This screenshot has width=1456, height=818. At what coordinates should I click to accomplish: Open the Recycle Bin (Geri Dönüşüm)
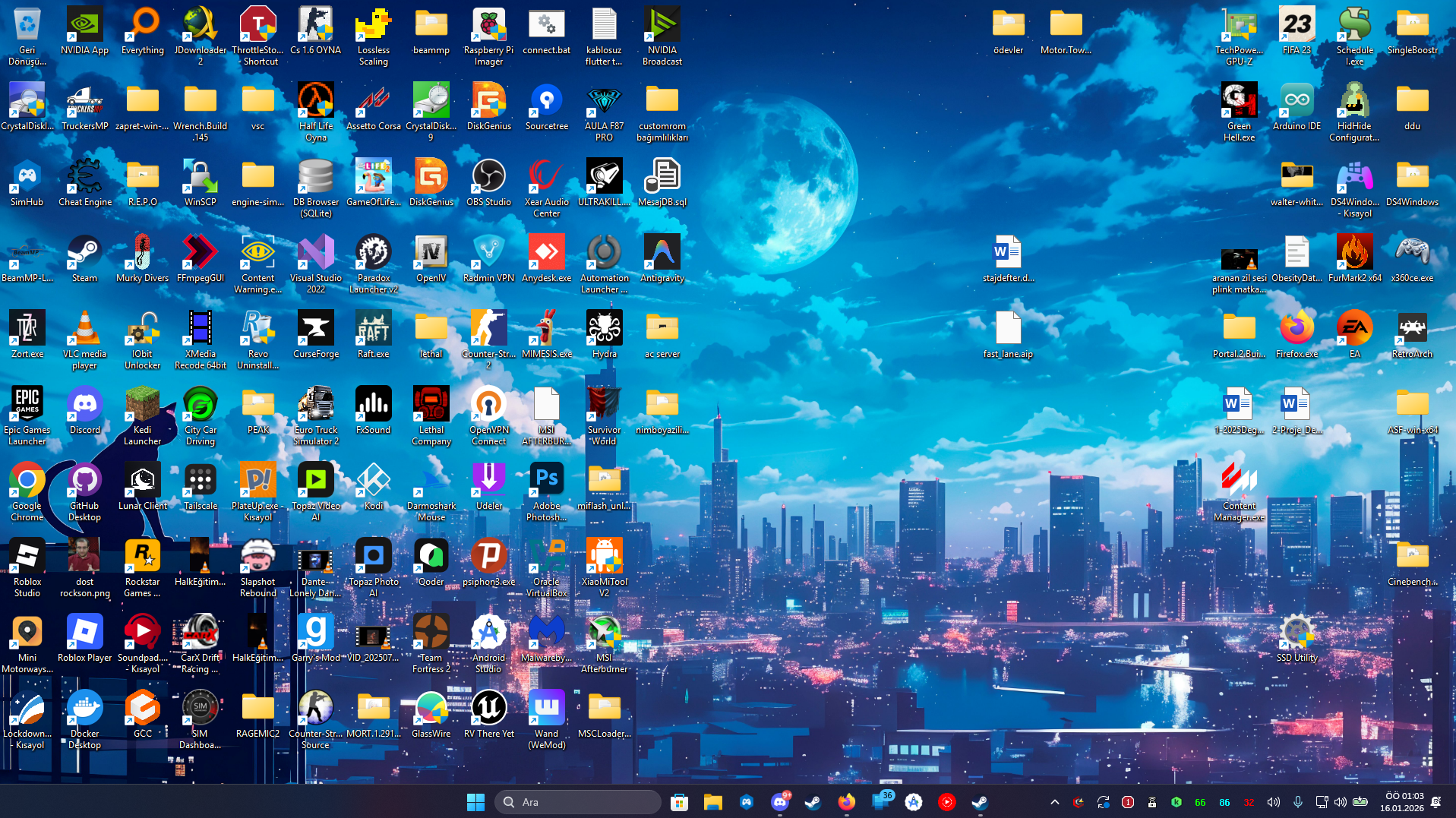27,36
